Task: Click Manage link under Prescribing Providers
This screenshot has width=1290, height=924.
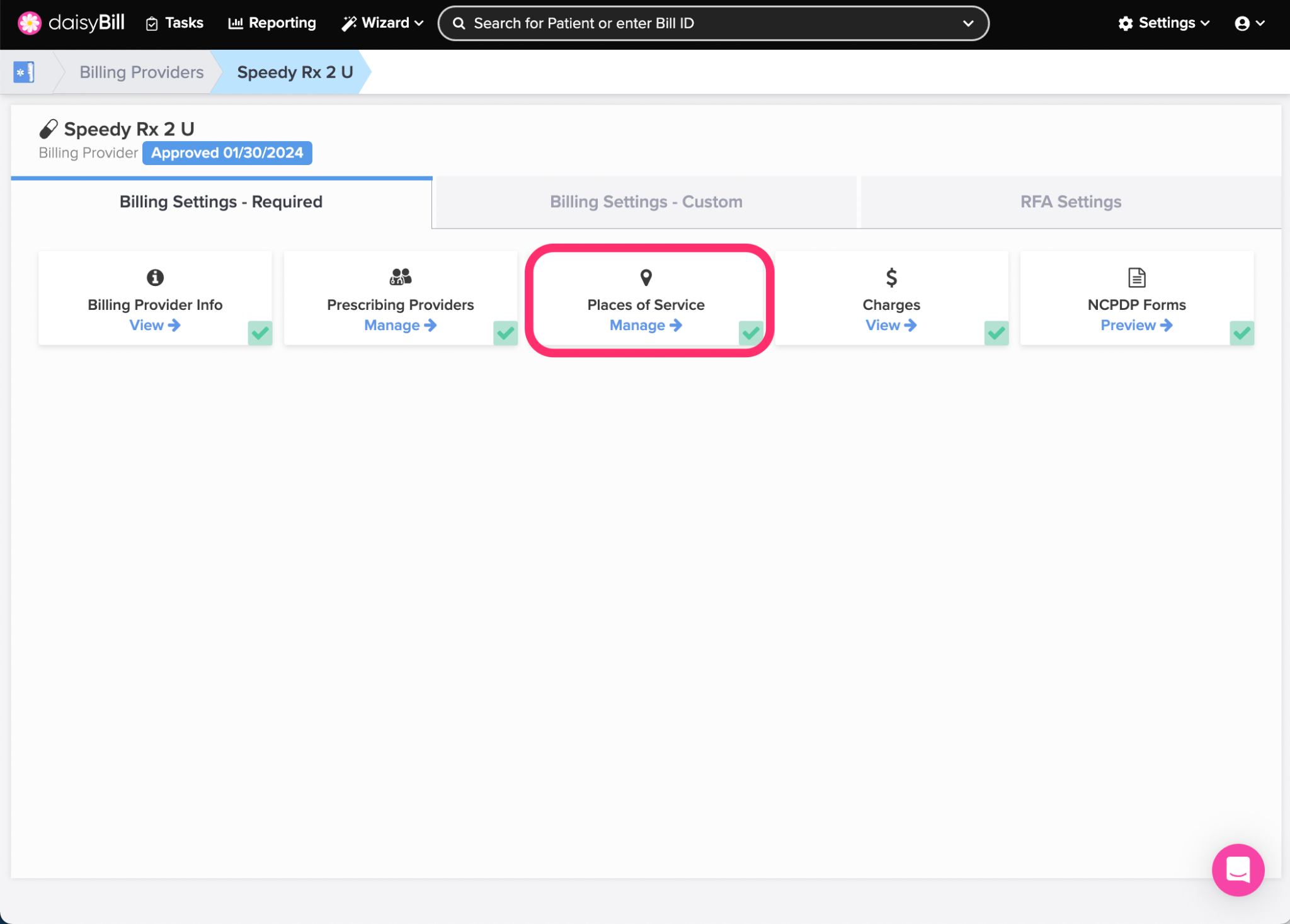Action: click(400, 326)
